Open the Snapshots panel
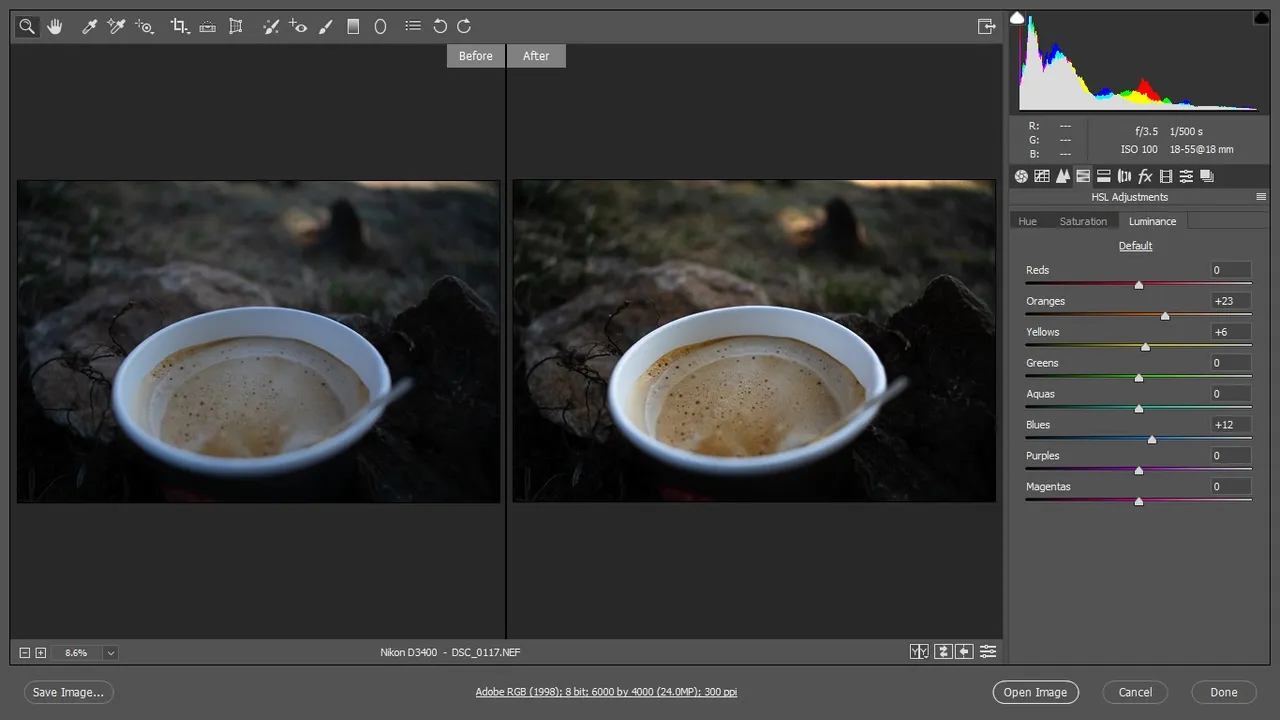 click(1207, 176)
